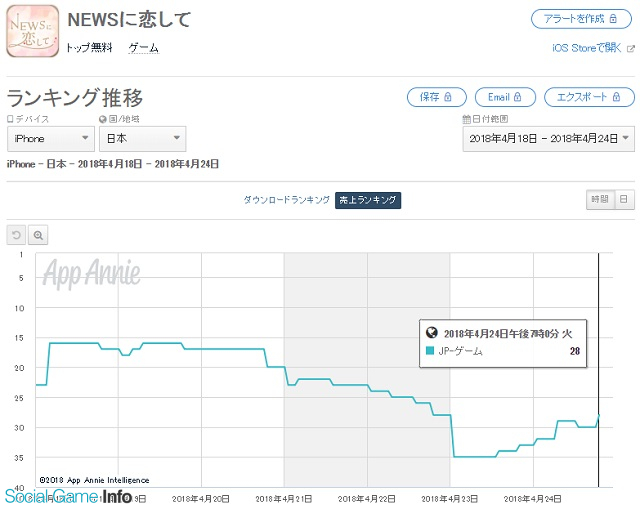Switch to ダウンロードランキング tab
This screenshot has width=640, height=509.
coord(286,200)
